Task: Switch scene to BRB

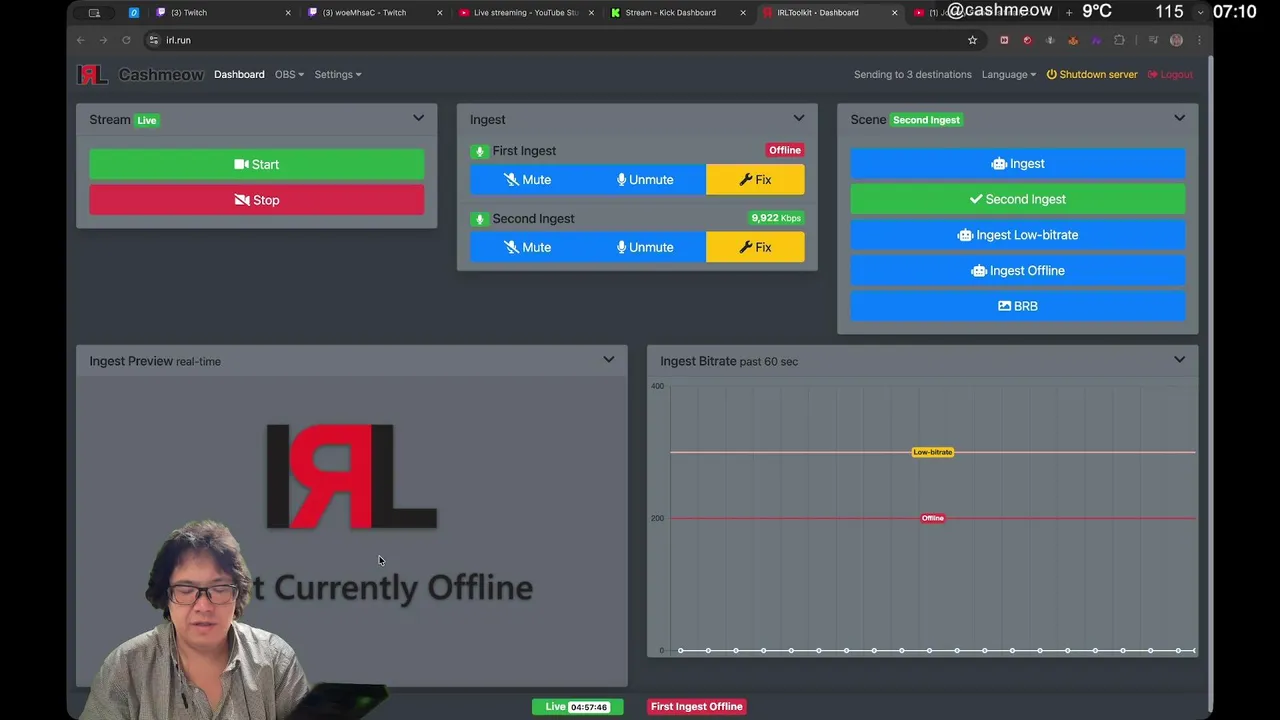Action: [1018, 306]
